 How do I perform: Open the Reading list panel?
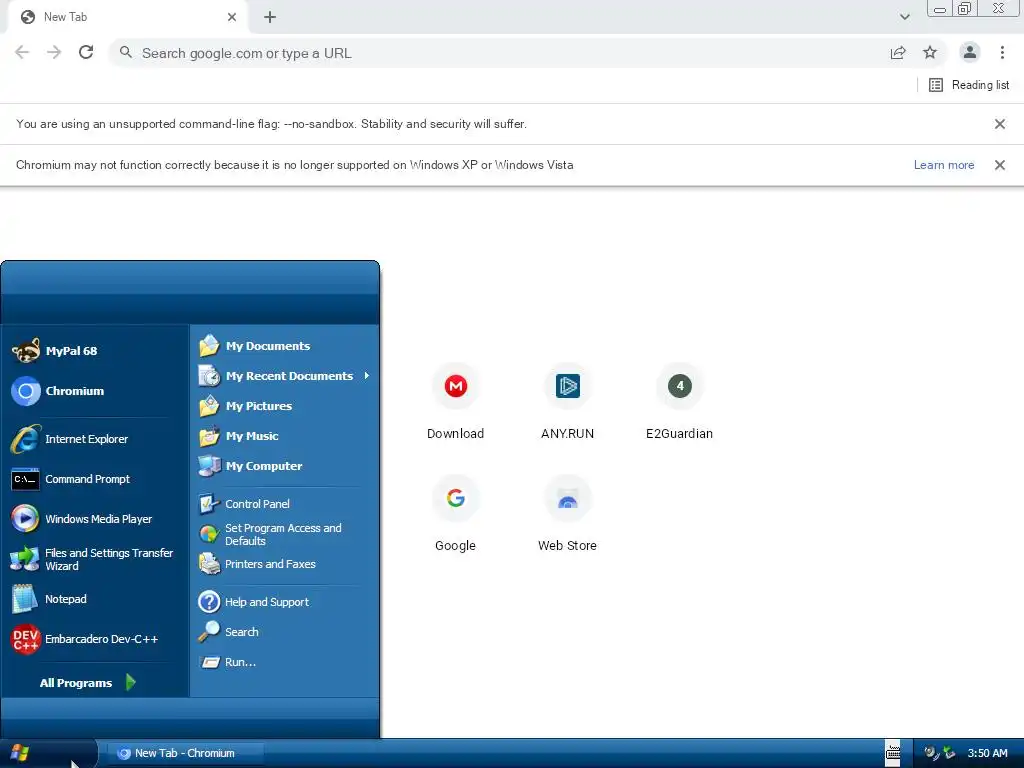(x=969, y=85)
